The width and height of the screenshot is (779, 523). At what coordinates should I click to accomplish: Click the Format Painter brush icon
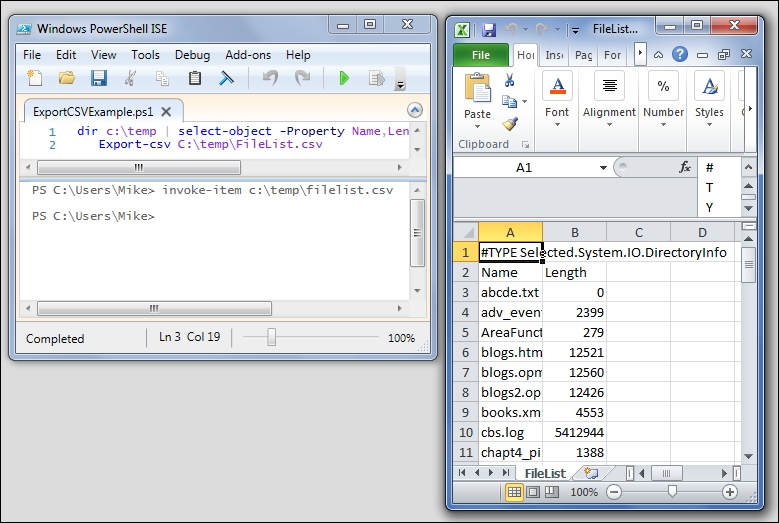point(510,123)
